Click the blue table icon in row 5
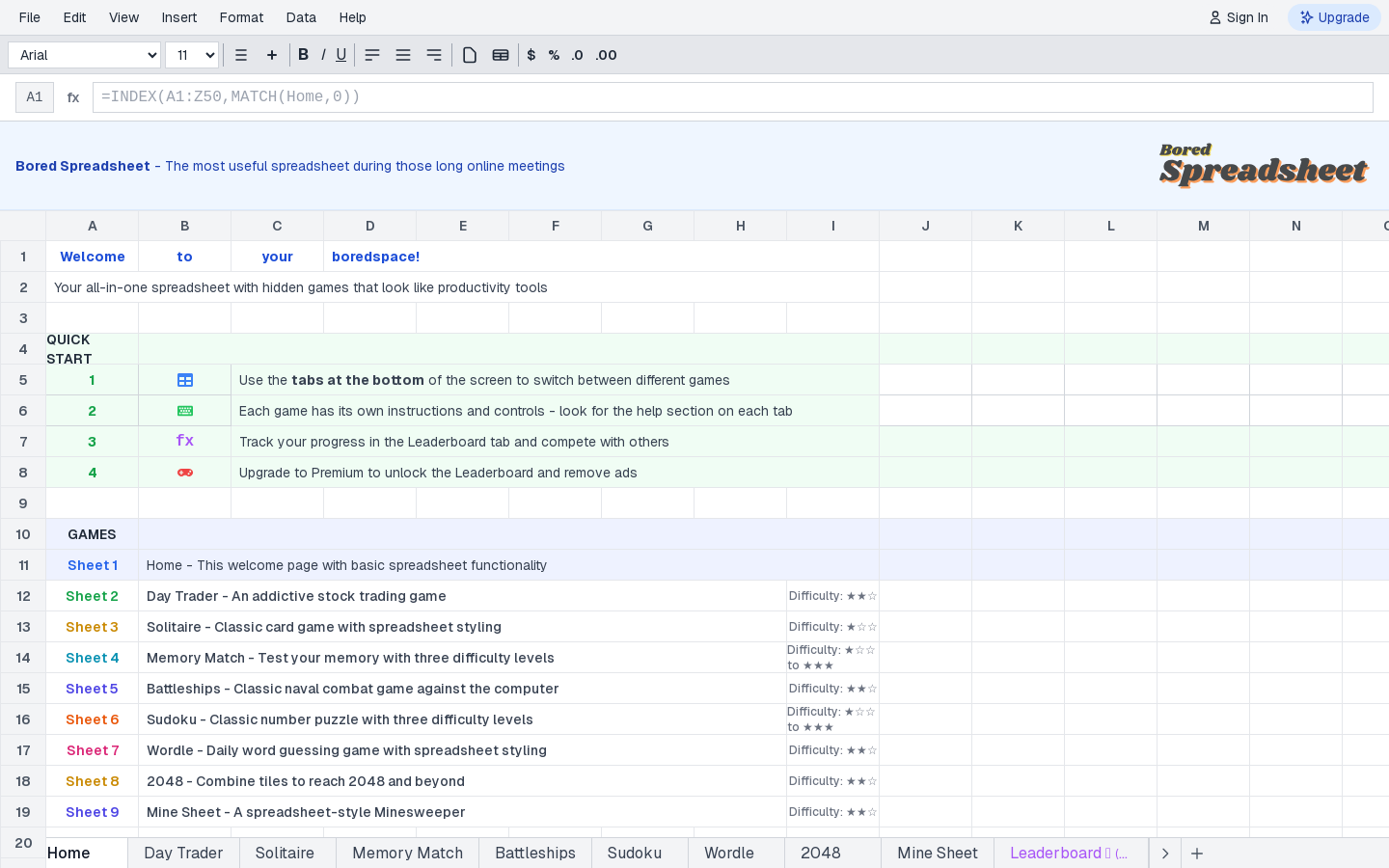The height and width of the screenshot is (868, 1389). point(185,380)
